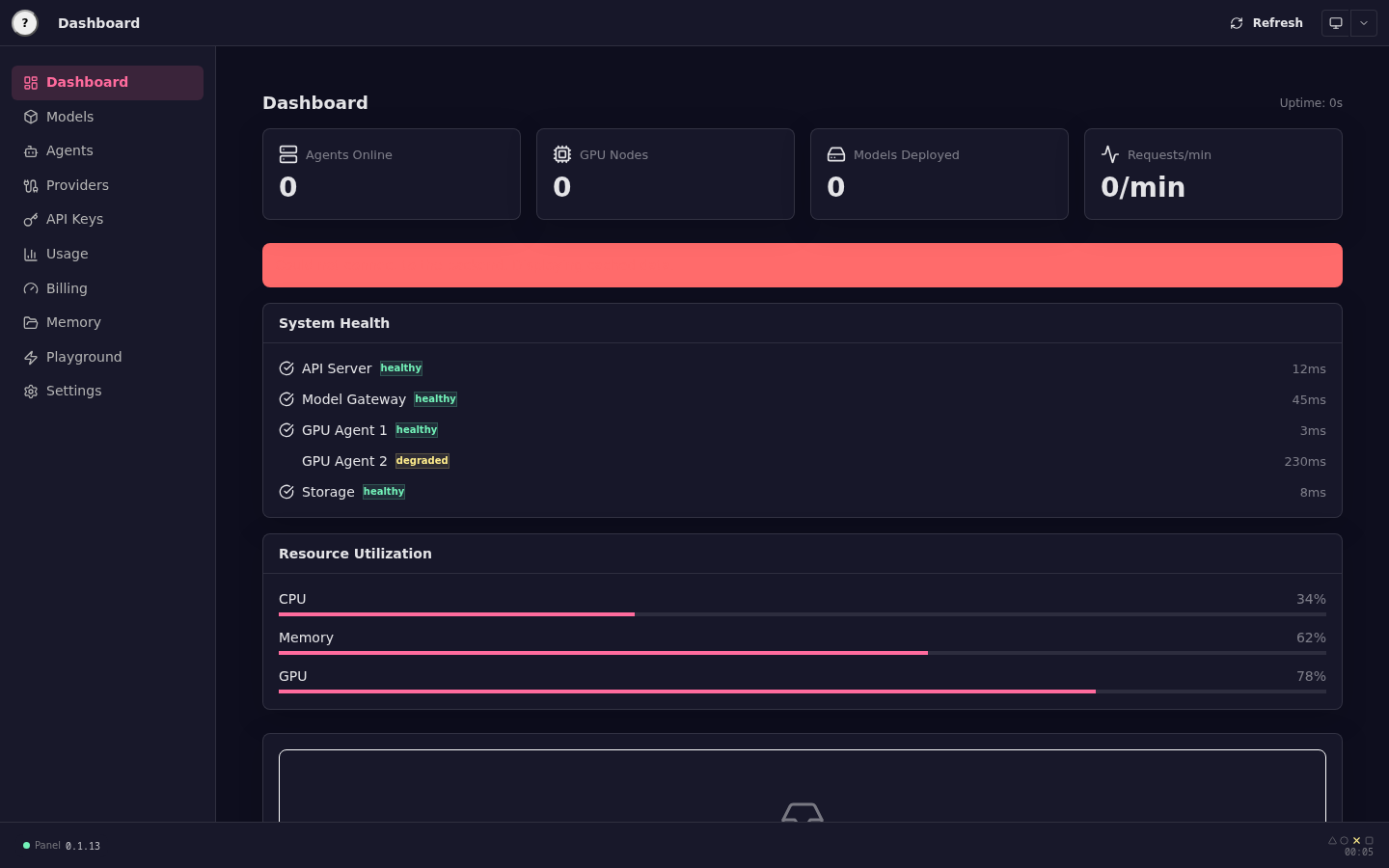Click the question mark logo icon
1389x868 pixels.
click(x=25, y=22)
